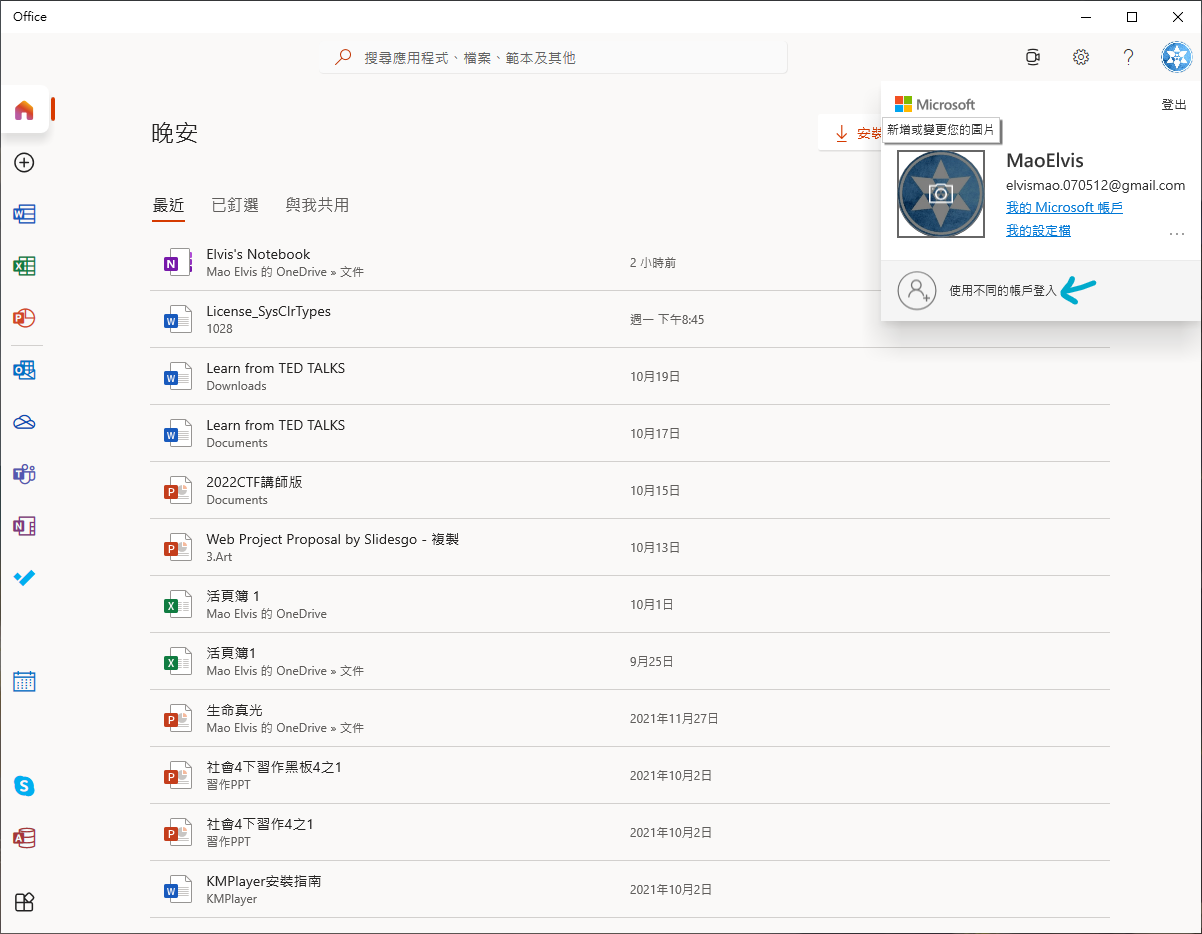Open 活頁簿 1 workbook from 10月1日
This screenshot has height=934, width=1202.
(630, 604)
